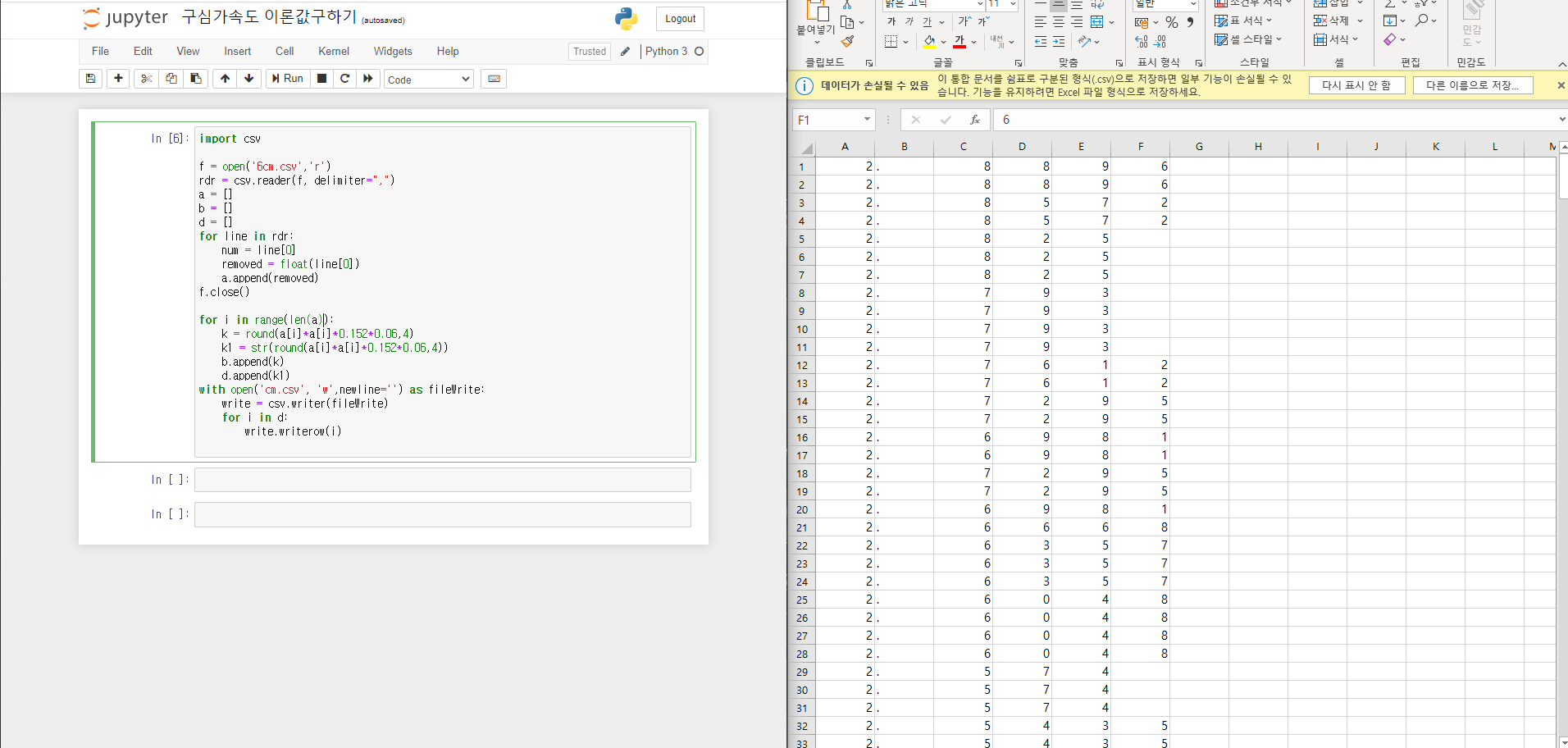Viewport: 1568px width, 748px height.
Task: Move the selected cell down
Action: tap(249, 79)
